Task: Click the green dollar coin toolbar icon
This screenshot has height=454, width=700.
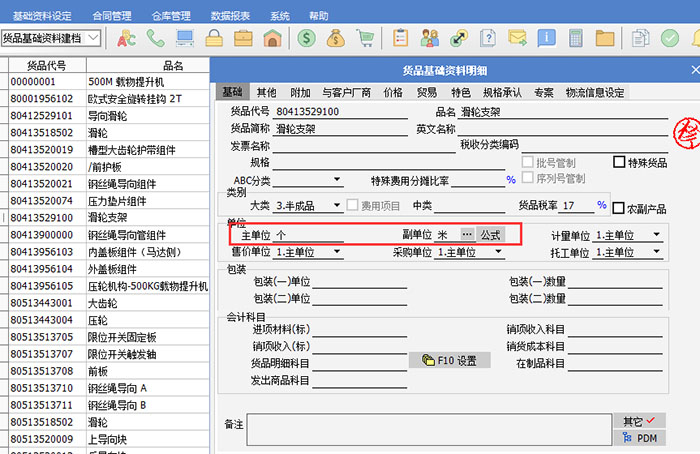Action: click(x=307, y=38)
